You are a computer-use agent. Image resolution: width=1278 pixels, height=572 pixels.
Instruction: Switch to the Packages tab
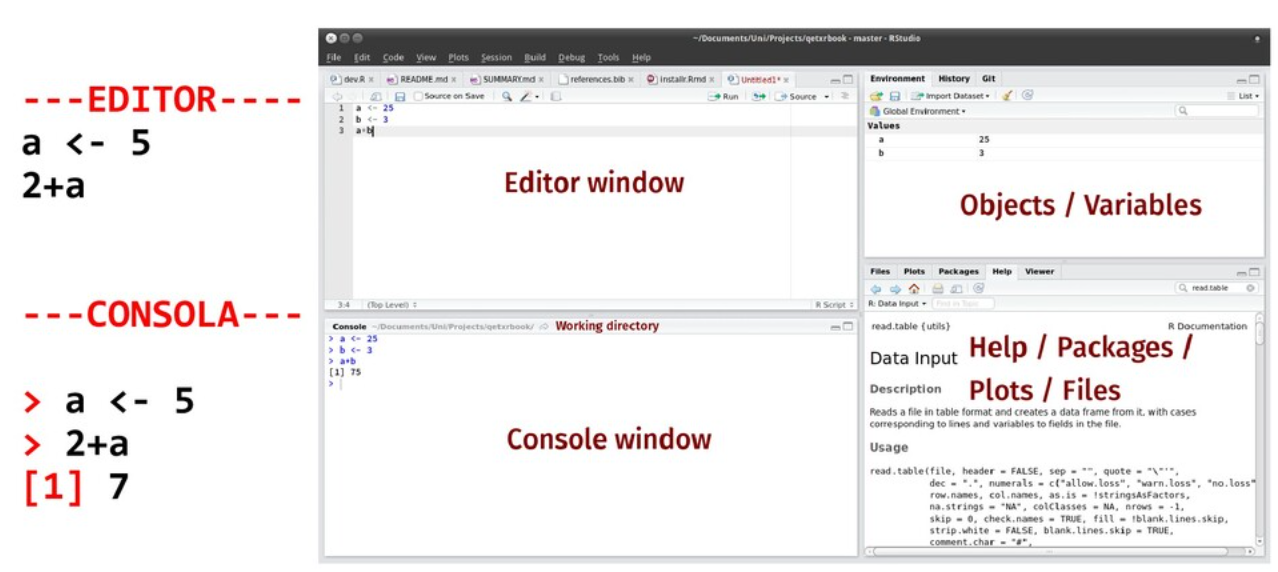click(x=958, y=271)
